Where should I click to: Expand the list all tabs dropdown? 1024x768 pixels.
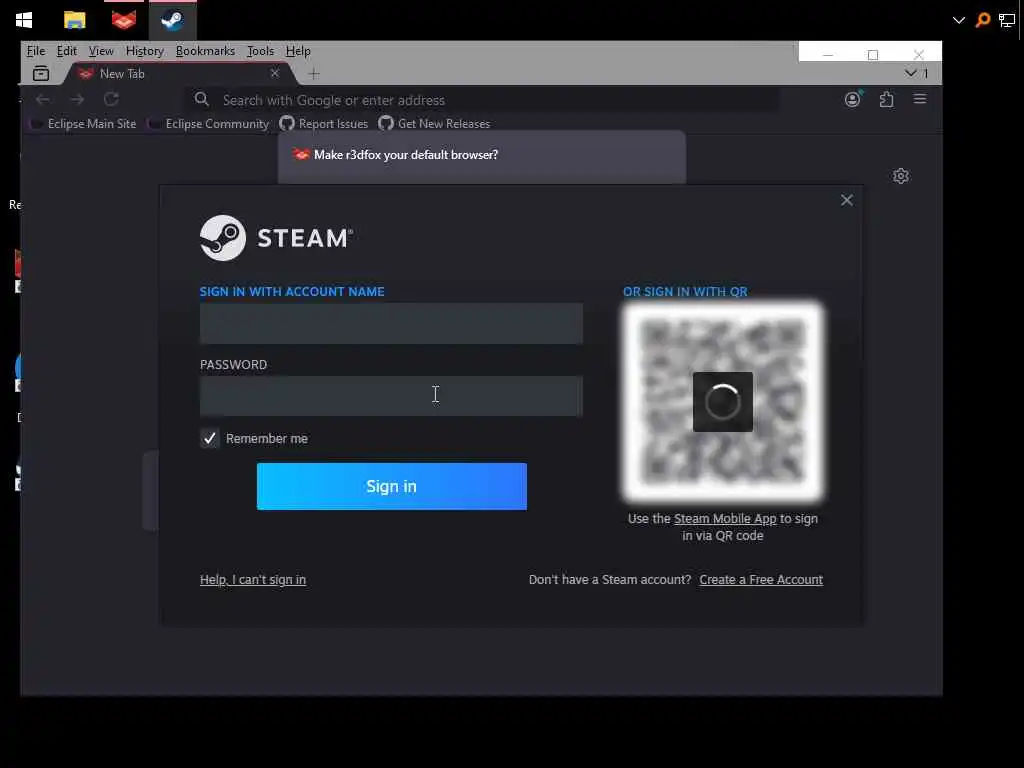[x=910, y=73]
